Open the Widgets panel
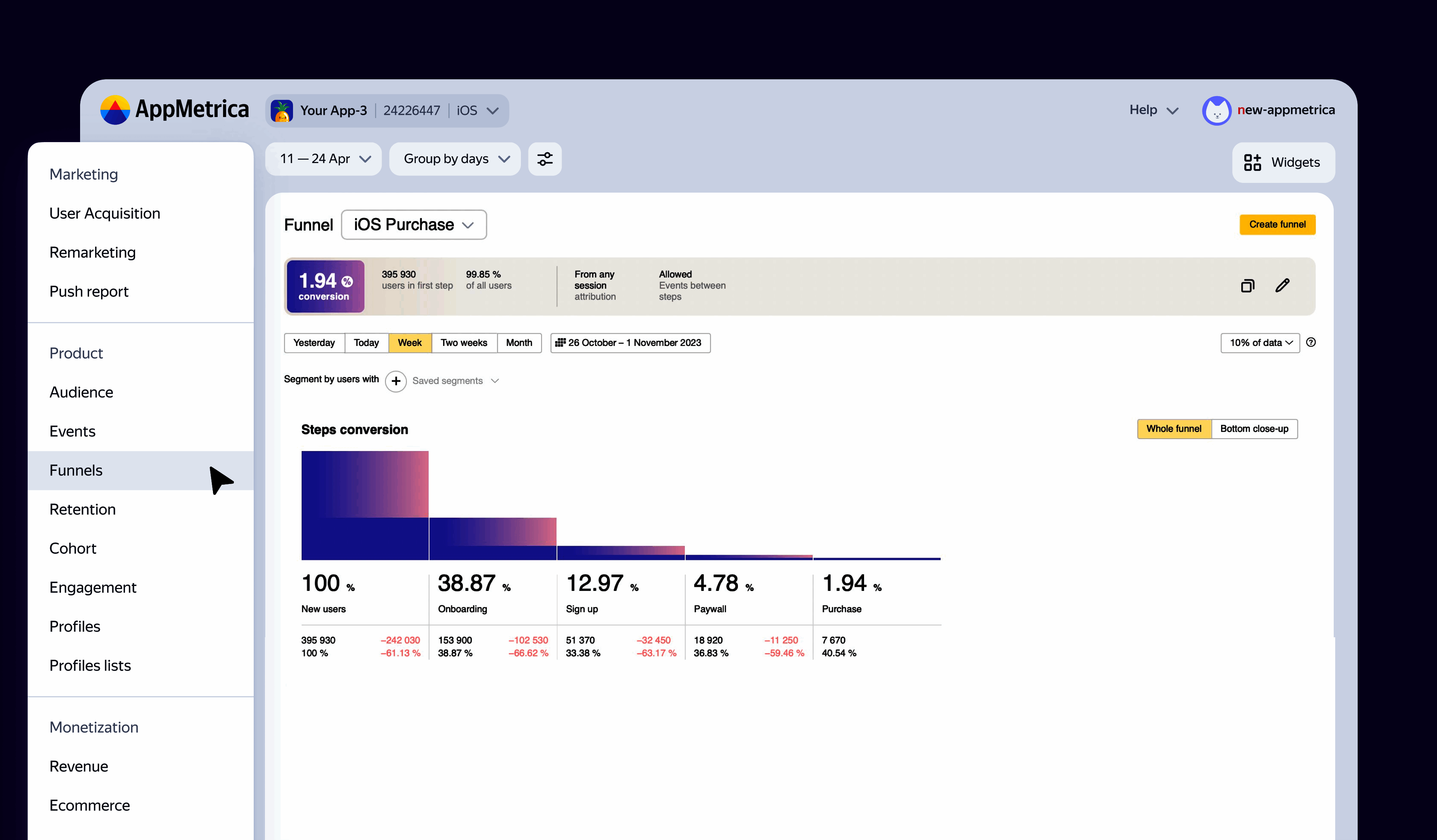This screenshot has height=840, width=1437. click(x=1283, y=162)
